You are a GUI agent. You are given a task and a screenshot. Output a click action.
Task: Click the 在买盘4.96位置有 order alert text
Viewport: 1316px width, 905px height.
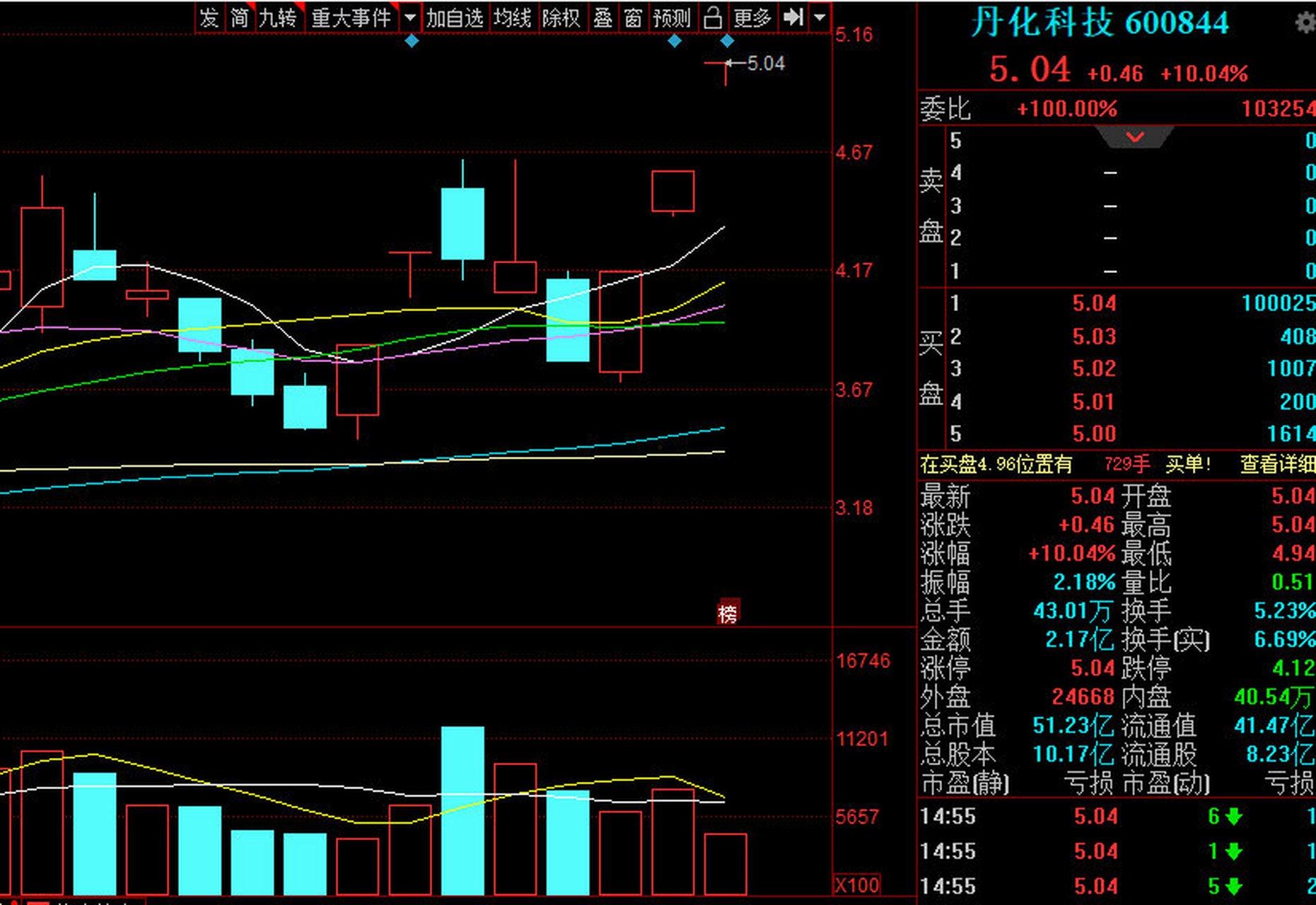click(996, 465)
